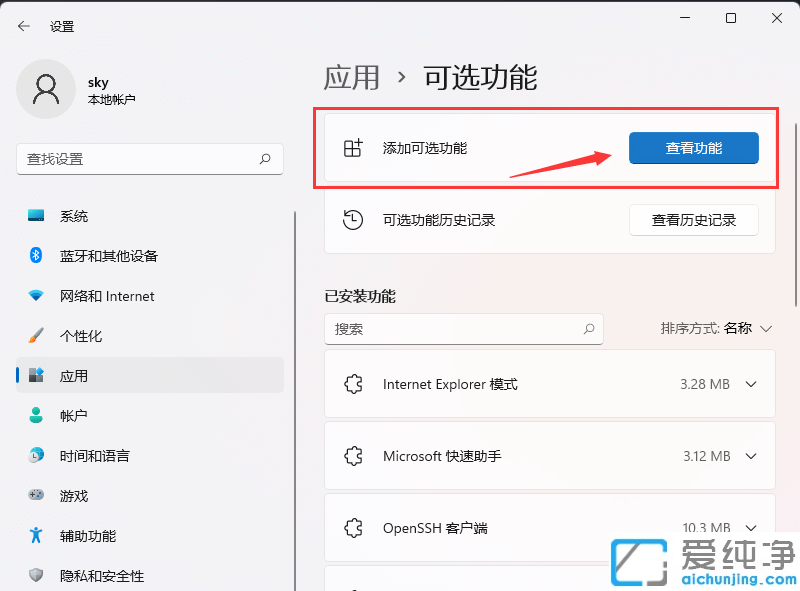Expand the OpenSSH 客户端 entry
This screenshot has width=800, height=591.
(x=751, y=528)
